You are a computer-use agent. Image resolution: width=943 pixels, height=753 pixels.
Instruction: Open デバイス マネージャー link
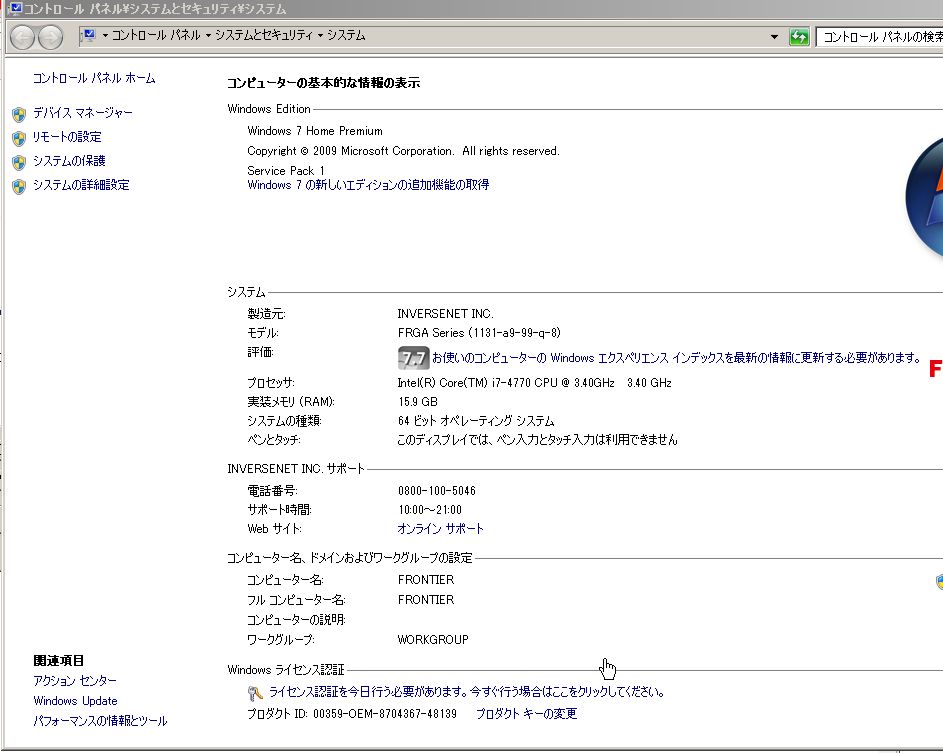point(82,112)
